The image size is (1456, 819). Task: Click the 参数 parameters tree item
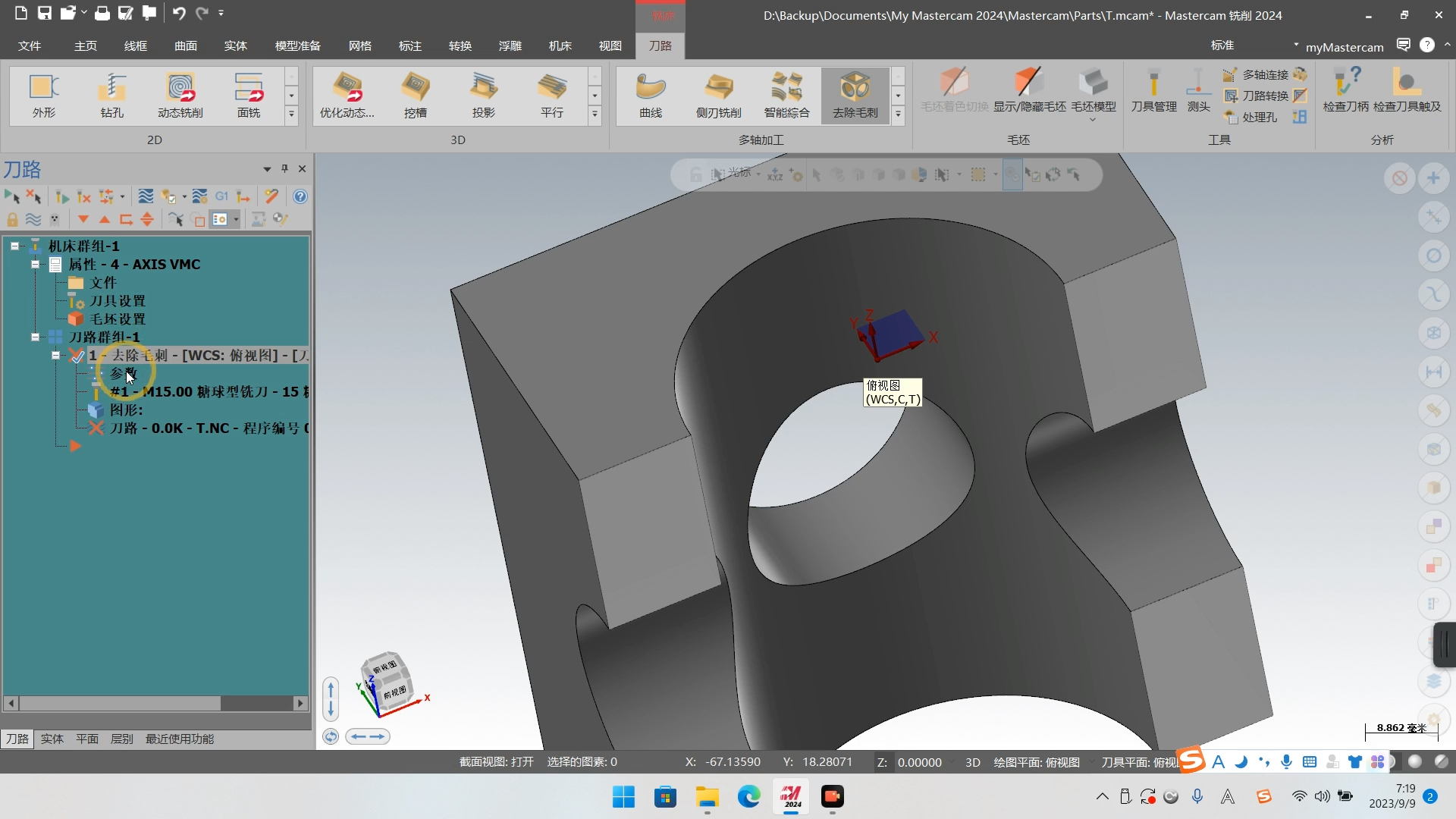tap(123, 374)
